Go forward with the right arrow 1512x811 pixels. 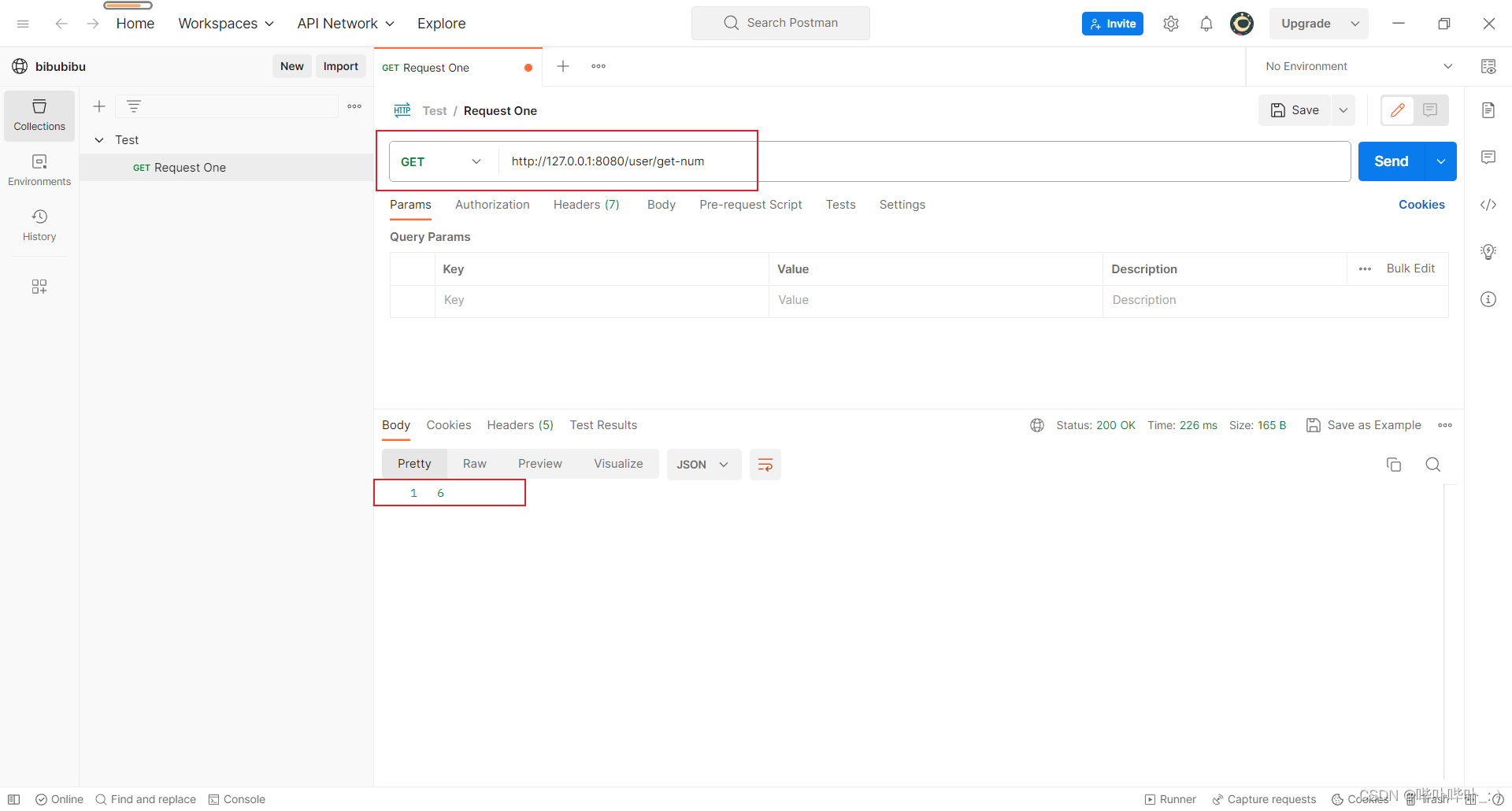[x=93, y=24]
